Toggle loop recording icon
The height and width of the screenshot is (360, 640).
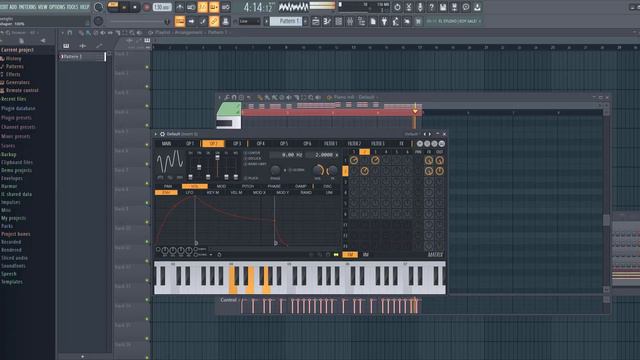[x=225, y=7]
